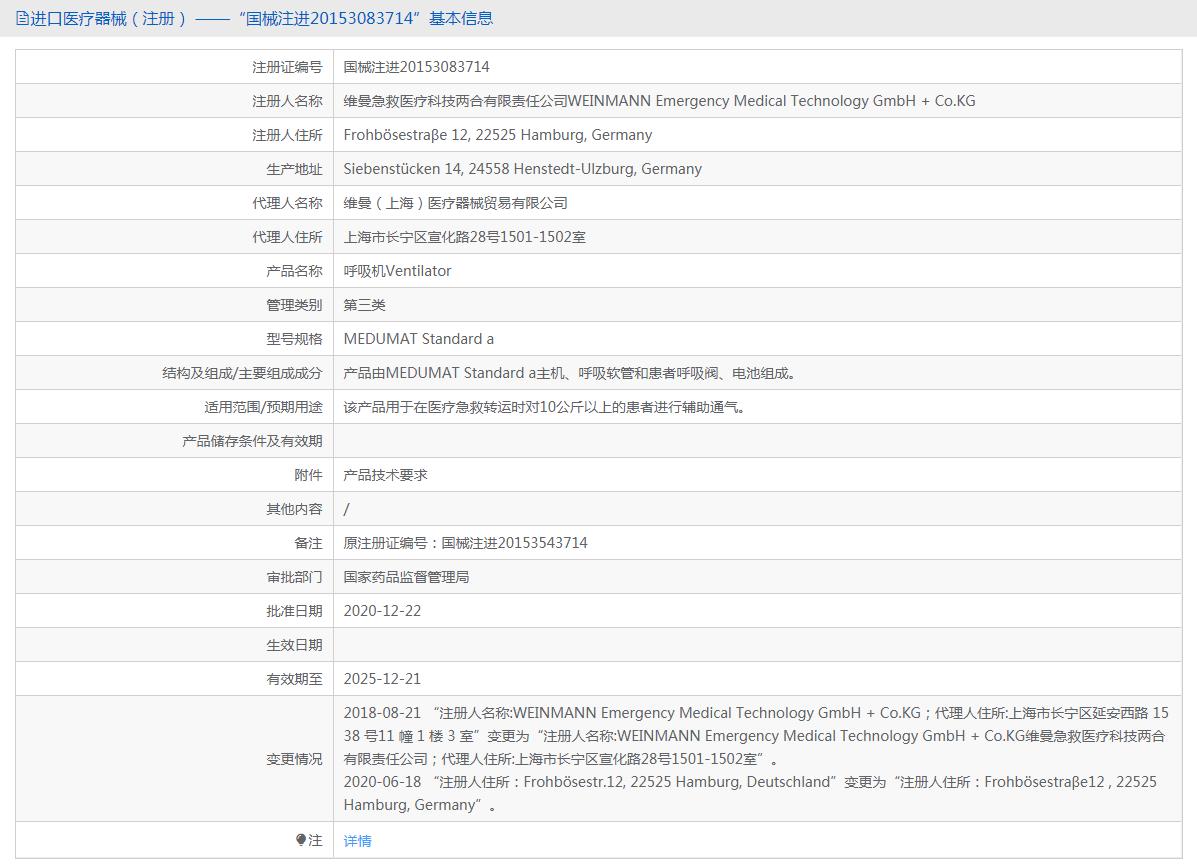
Task: Click the 附件 label
Action: click(x=308, y=475)
